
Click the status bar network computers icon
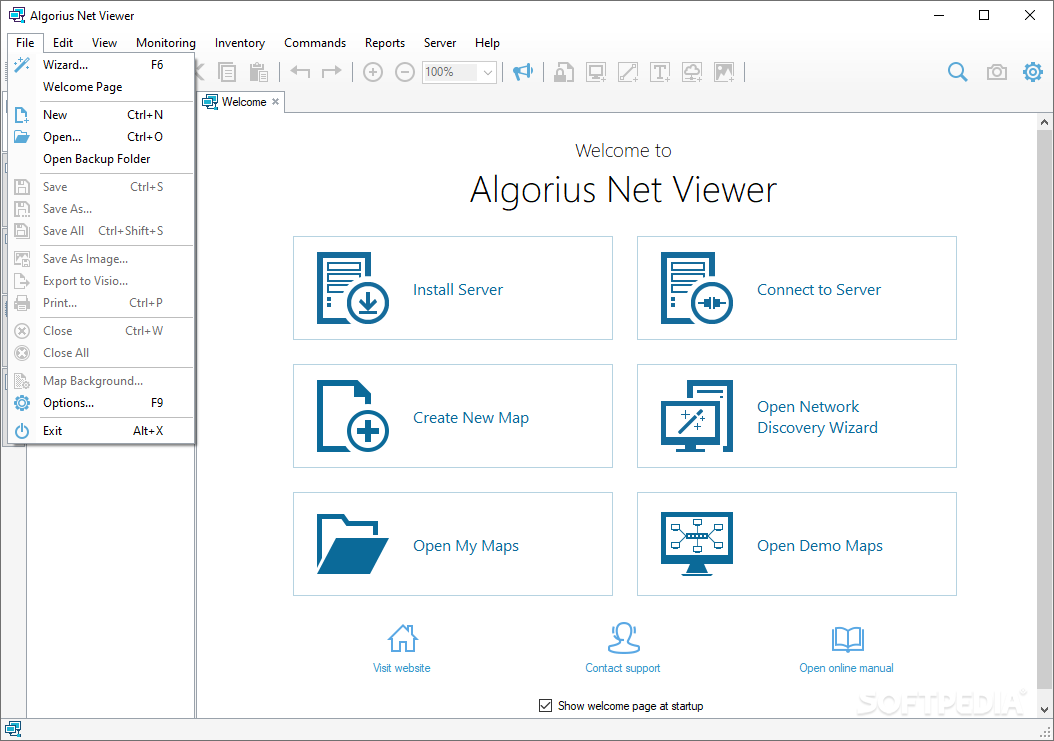click(13, 729)
